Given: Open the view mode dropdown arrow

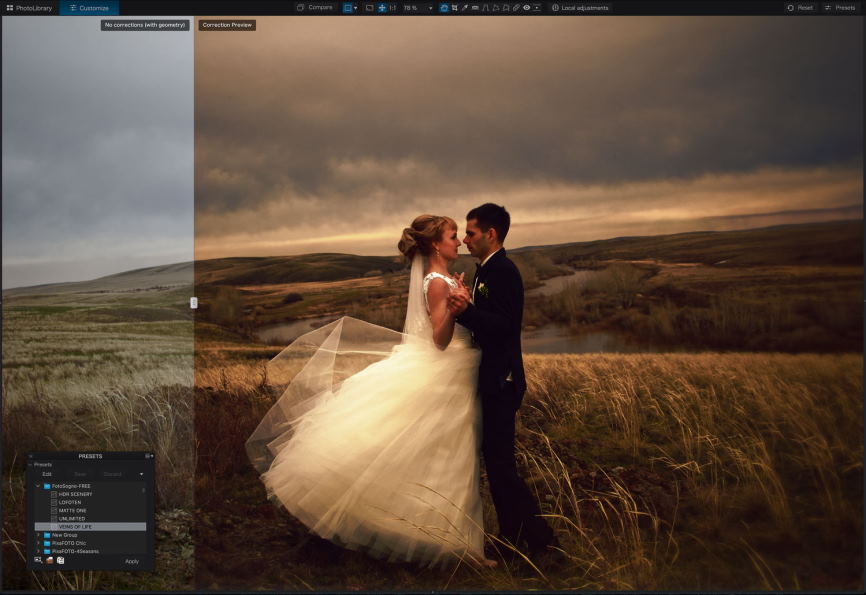Looking at the screenshot, I should click(355, 8).
